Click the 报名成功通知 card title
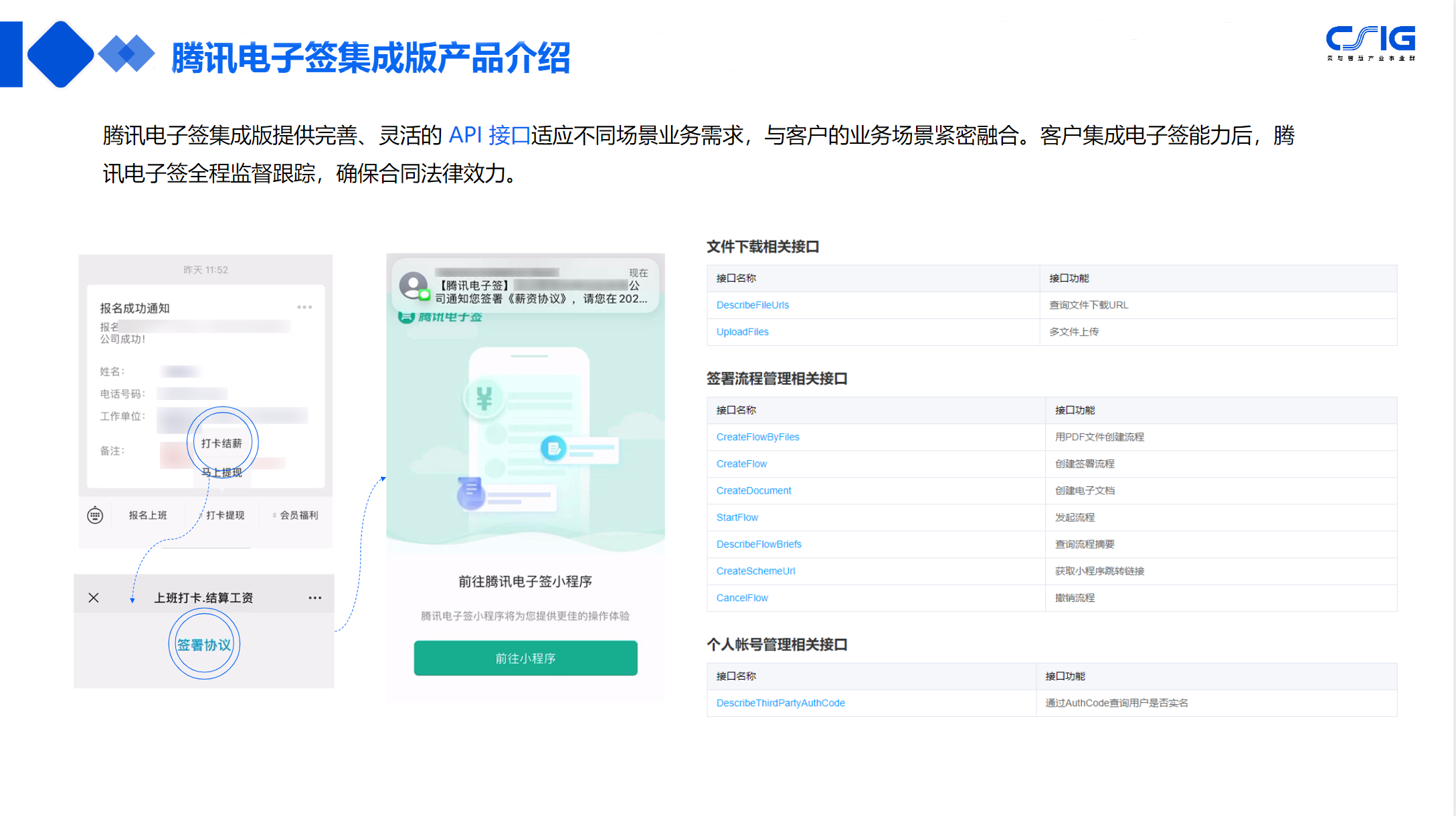 point(134,308)
